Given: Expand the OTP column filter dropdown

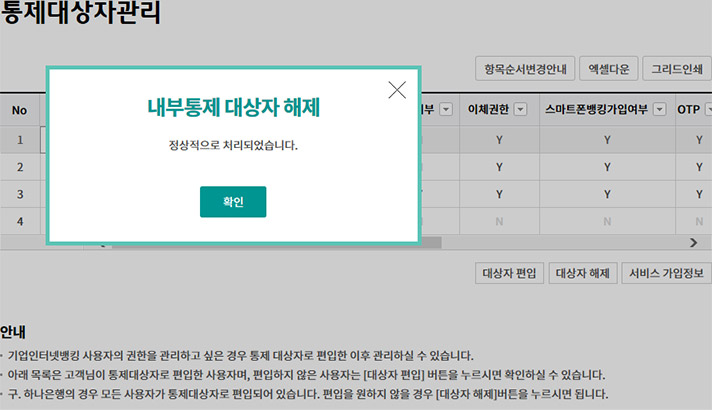Looking at the screenshot, I should [707, 110].
